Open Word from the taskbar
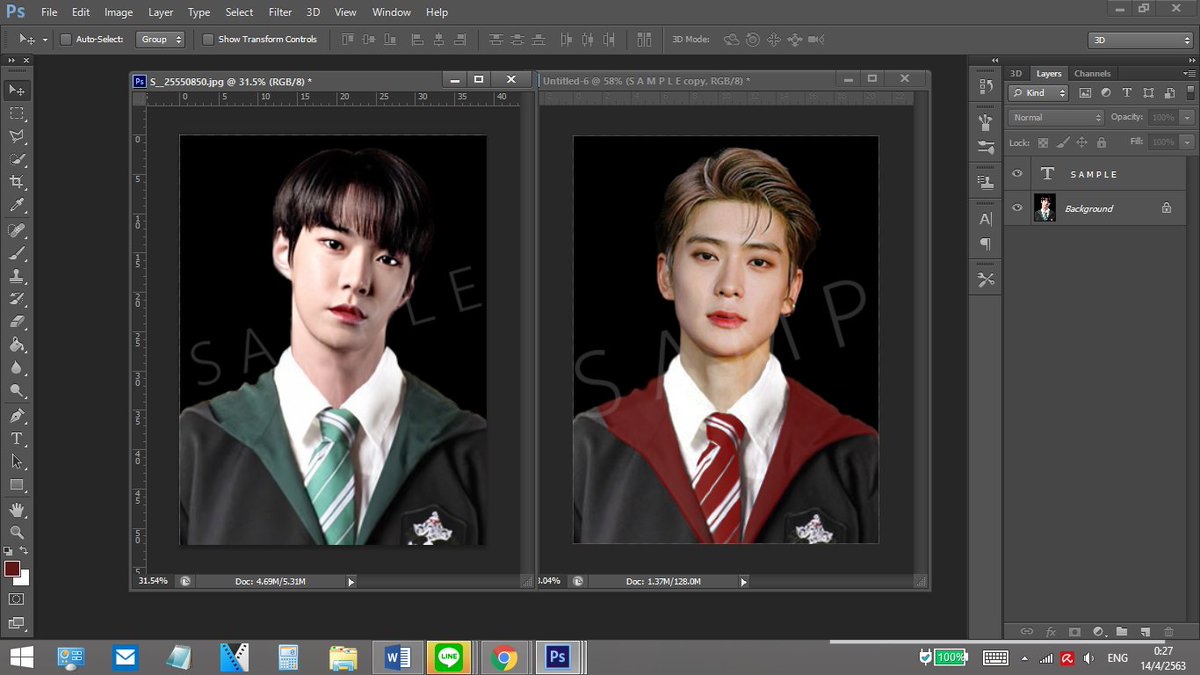 point(397,657)
